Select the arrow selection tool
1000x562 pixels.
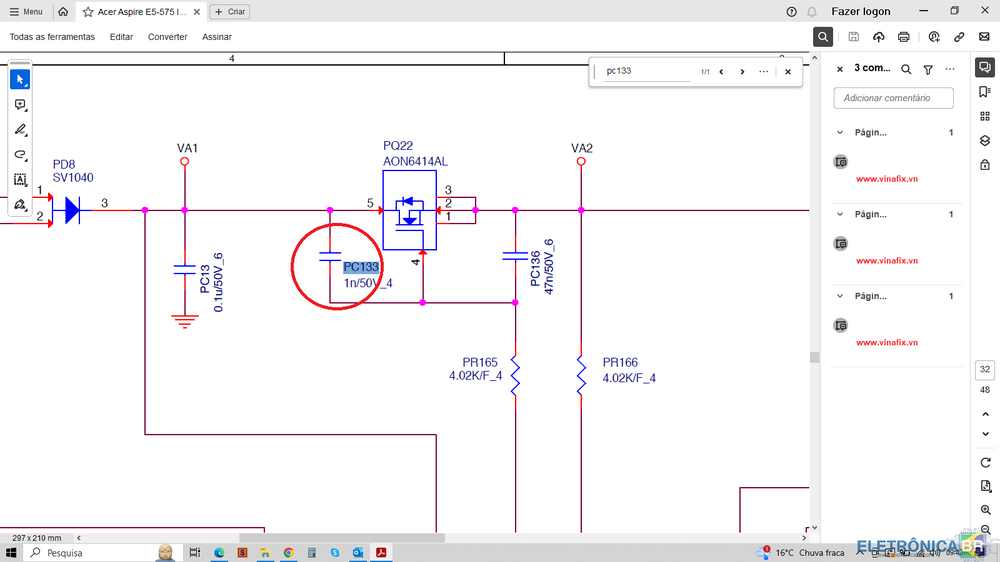click(20, 79)
